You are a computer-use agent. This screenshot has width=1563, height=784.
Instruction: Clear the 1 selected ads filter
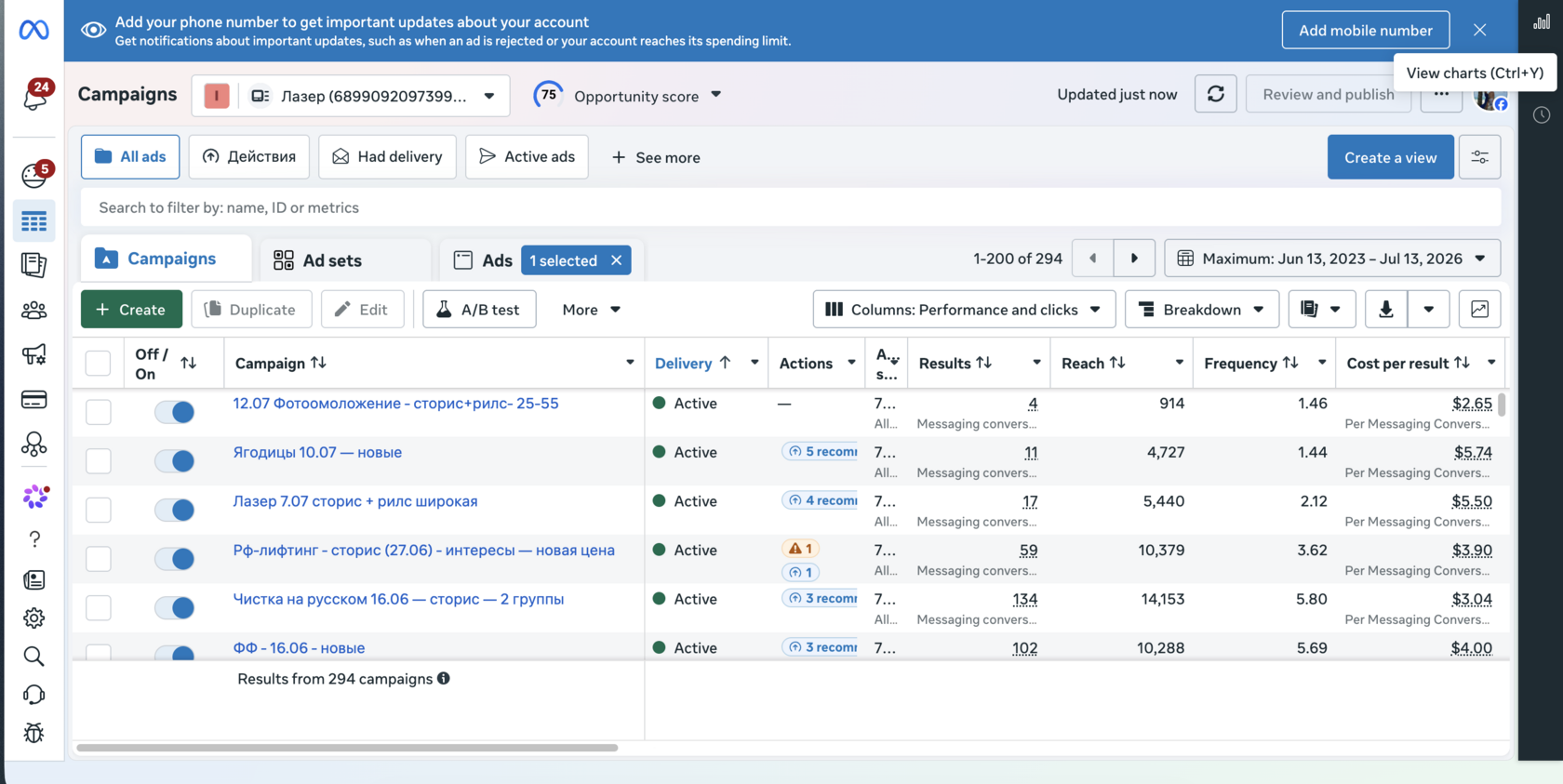(x=616, y=260)
